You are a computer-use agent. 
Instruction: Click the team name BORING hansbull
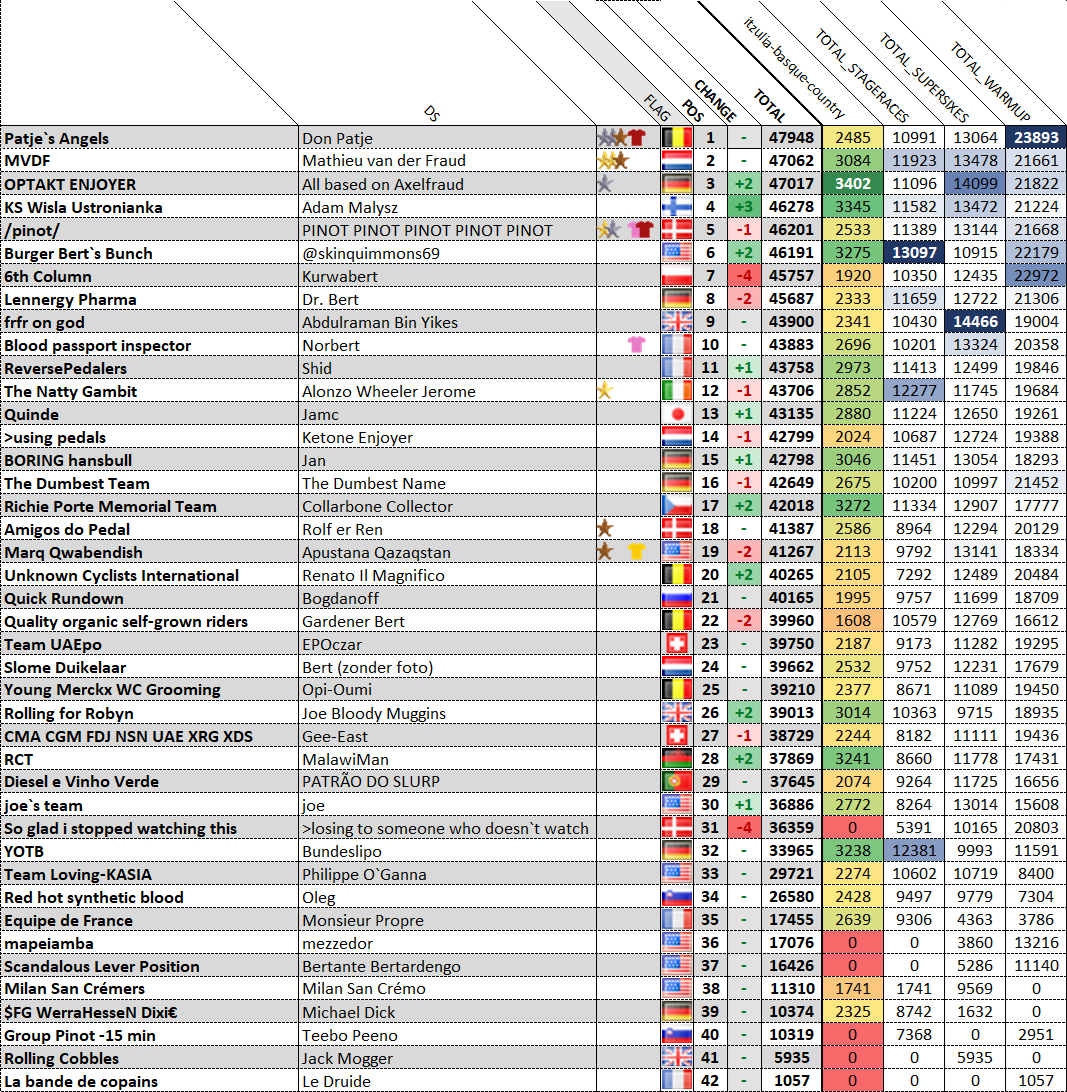tap(68, 460)
